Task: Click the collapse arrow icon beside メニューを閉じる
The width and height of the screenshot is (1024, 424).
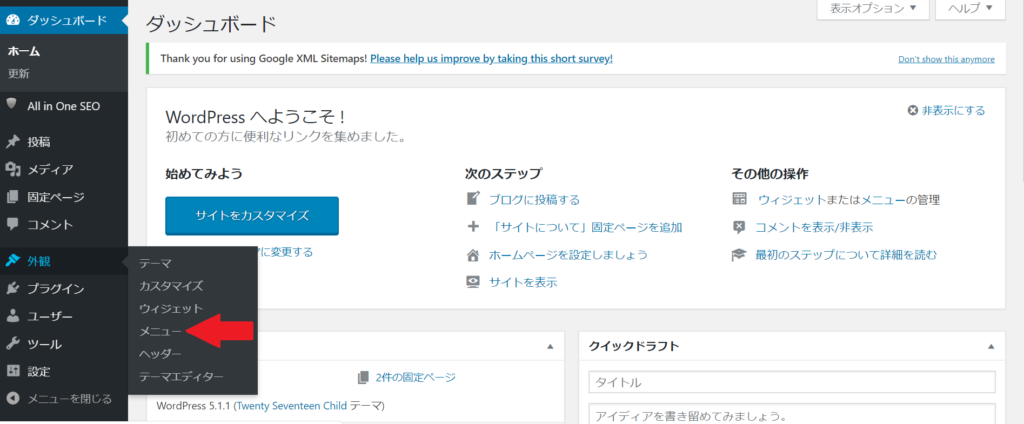Action: (12, 399)
